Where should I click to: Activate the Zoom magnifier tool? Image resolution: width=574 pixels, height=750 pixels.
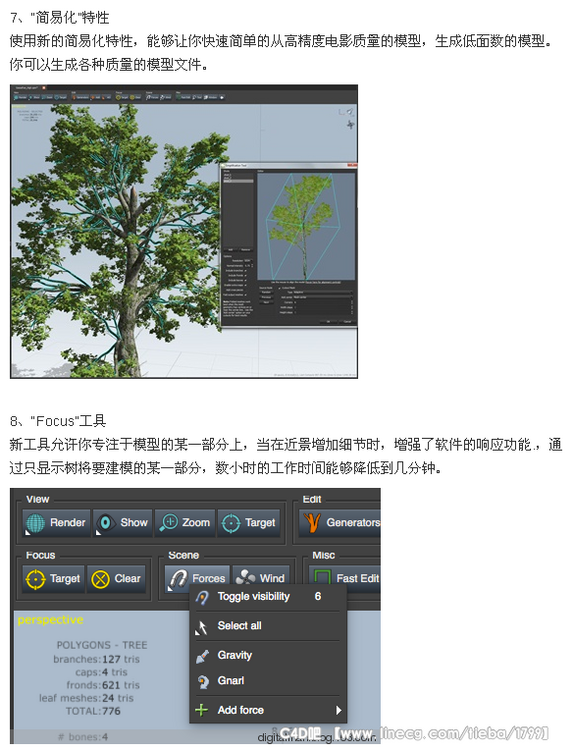click(x=185, y=523)
